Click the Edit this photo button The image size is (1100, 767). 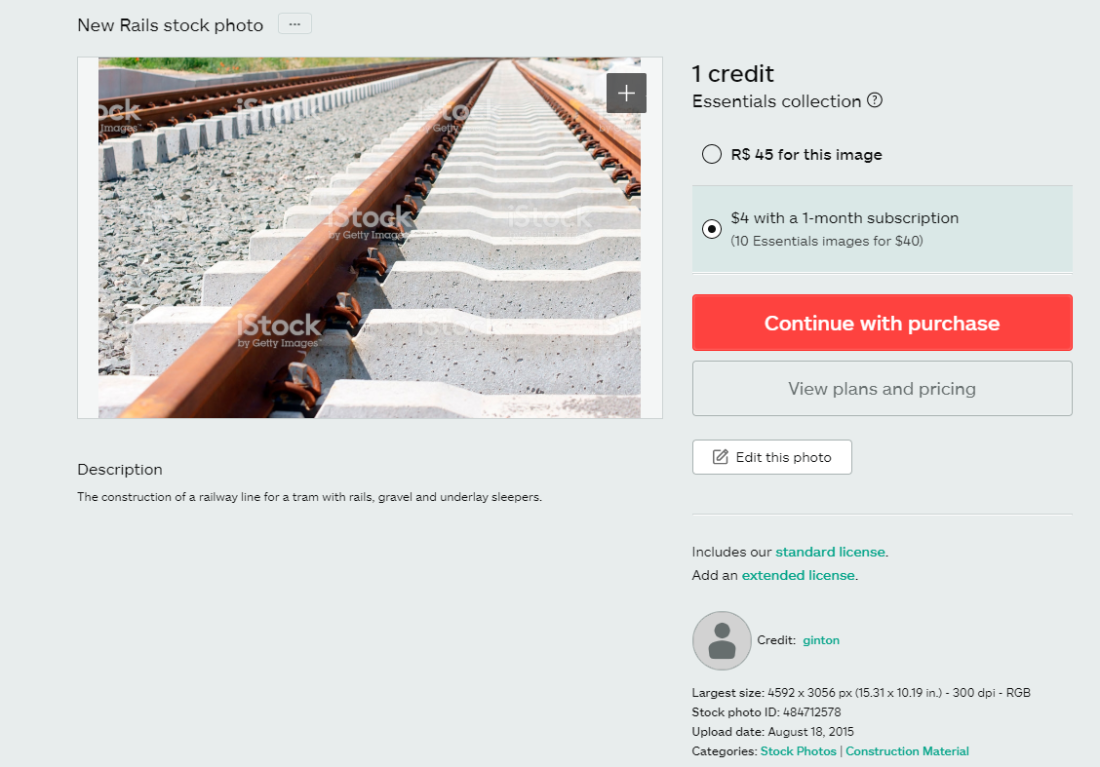pyautogui.click(x=772, y=458)
